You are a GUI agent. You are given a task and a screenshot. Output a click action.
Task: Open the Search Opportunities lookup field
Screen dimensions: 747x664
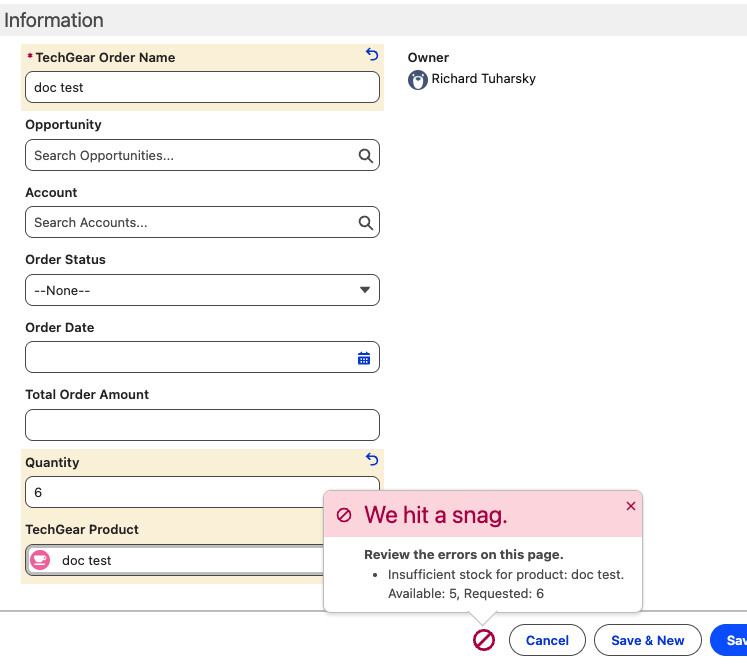190,156
